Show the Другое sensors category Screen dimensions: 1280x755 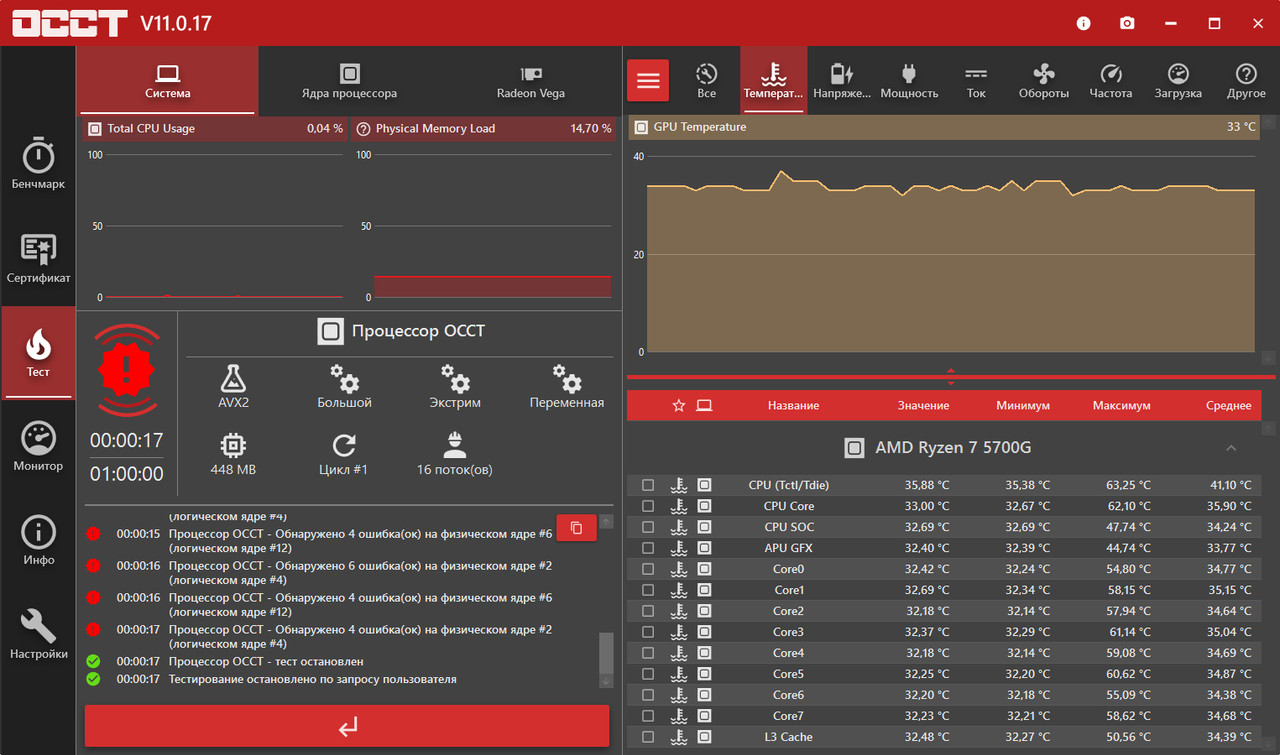[1246, 80]
